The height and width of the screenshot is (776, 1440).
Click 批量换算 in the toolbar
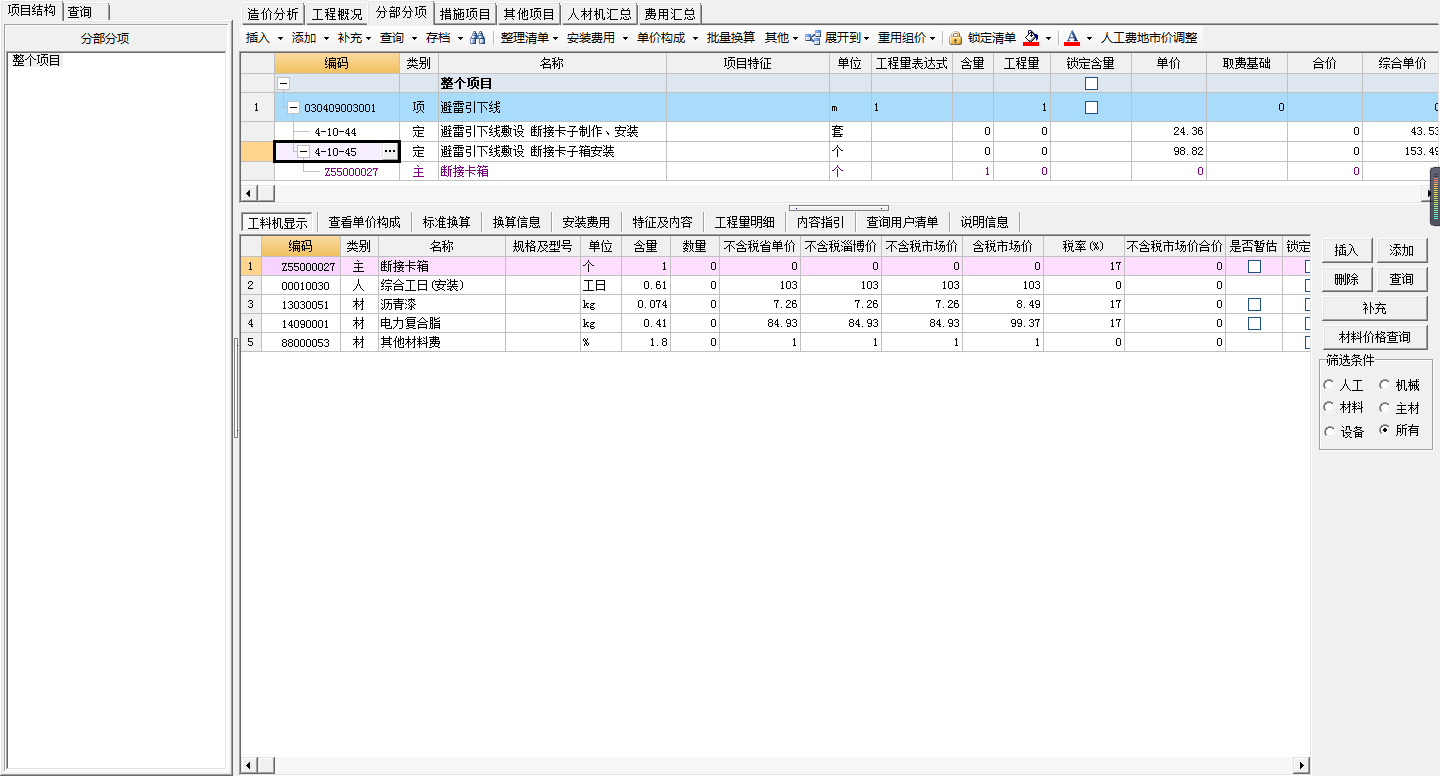pos(731,38)
